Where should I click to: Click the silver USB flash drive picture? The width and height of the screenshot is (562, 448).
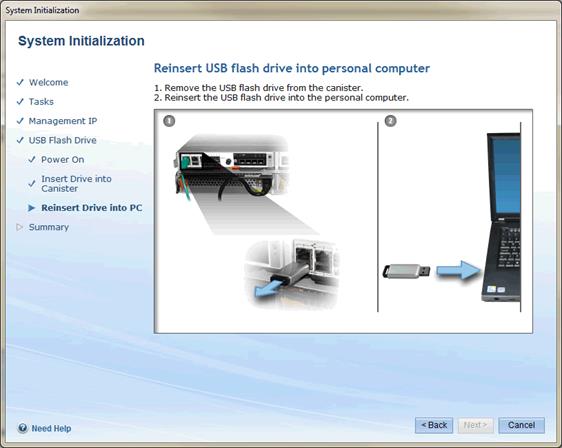[406, 271]
